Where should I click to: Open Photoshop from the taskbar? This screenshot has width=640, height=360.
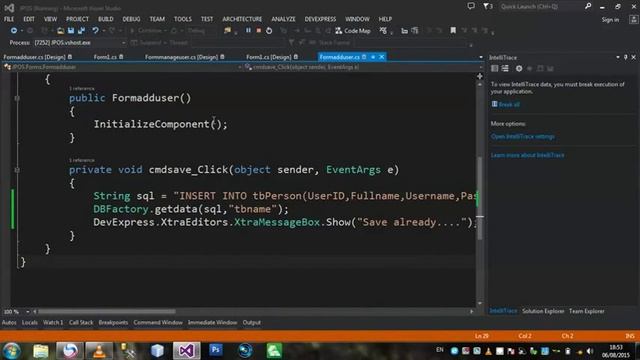point(216,350)
